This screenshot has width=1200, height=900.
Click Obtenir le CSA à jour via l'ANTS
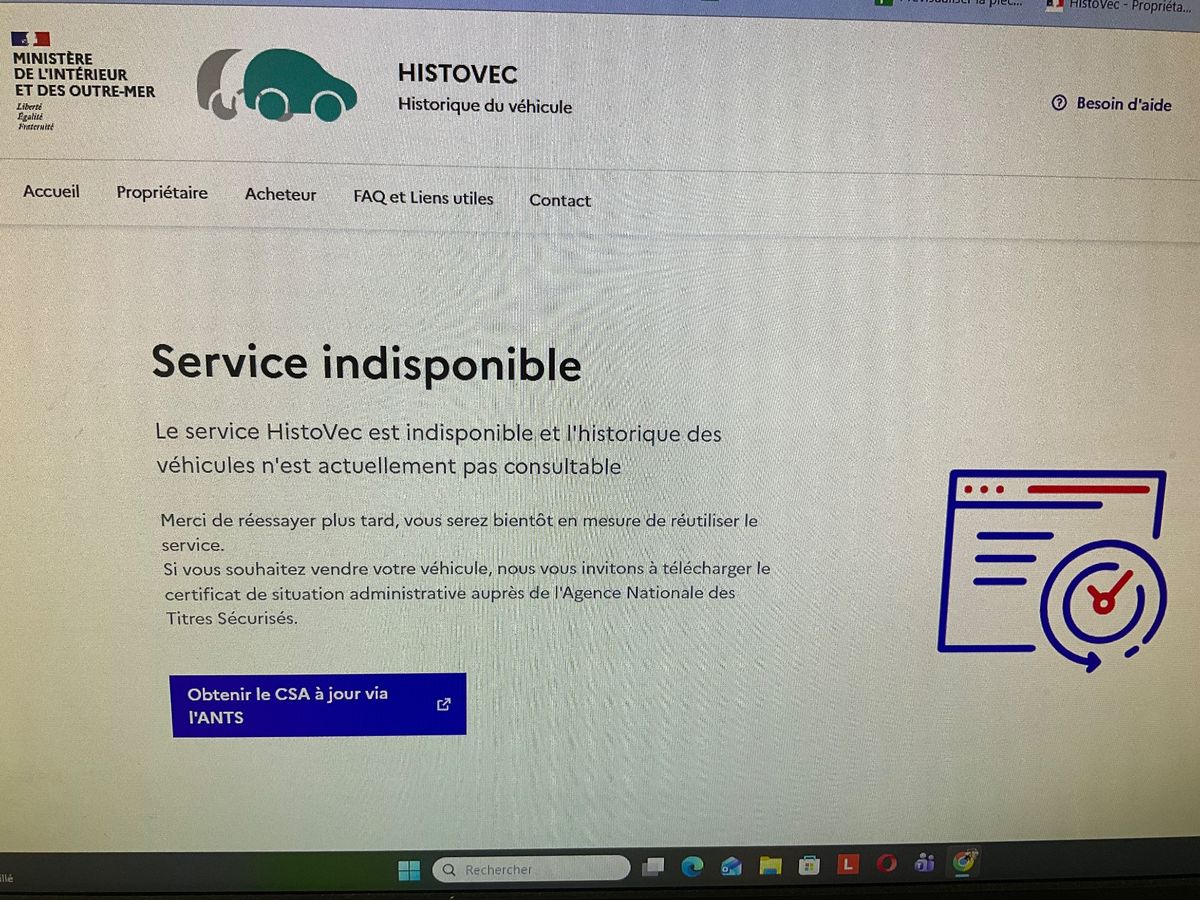[x=318, y=705]
